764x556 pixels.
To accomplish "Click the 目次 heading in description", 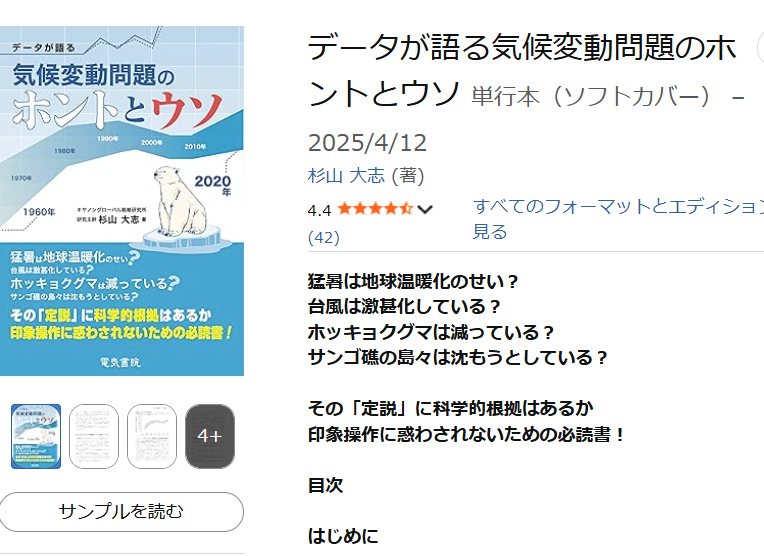I will [325, 485].
